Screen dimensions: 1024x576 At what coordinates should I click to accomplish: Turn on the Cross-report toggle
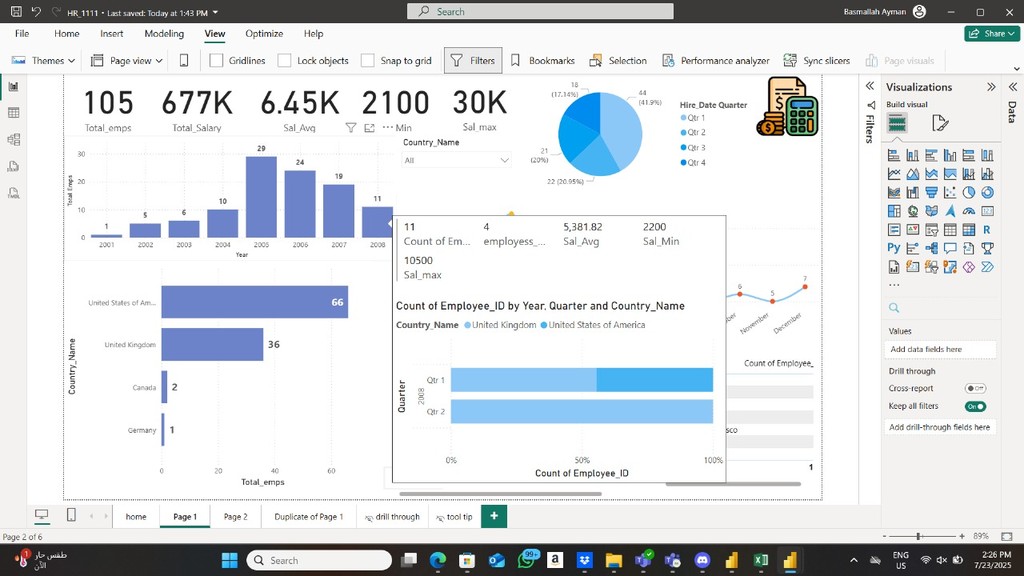(975, 388)
